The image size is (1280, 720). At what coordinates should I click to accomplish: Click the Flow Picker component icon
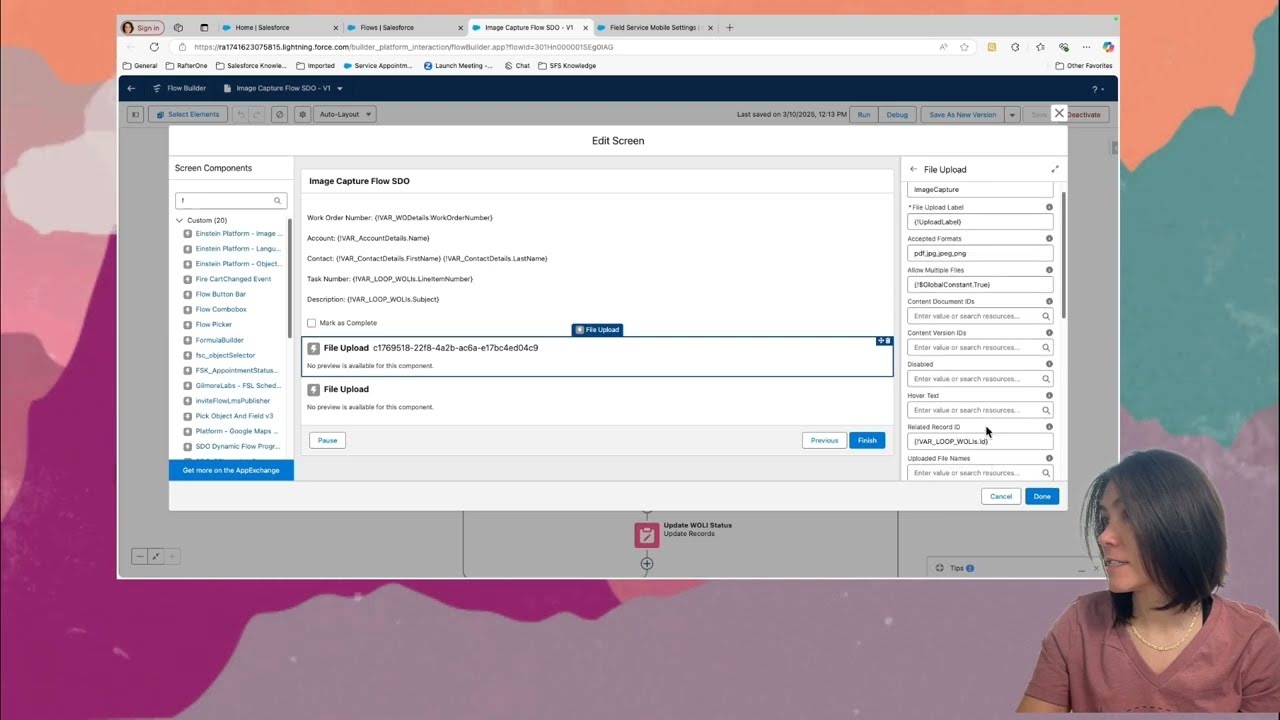click(188, 324)
